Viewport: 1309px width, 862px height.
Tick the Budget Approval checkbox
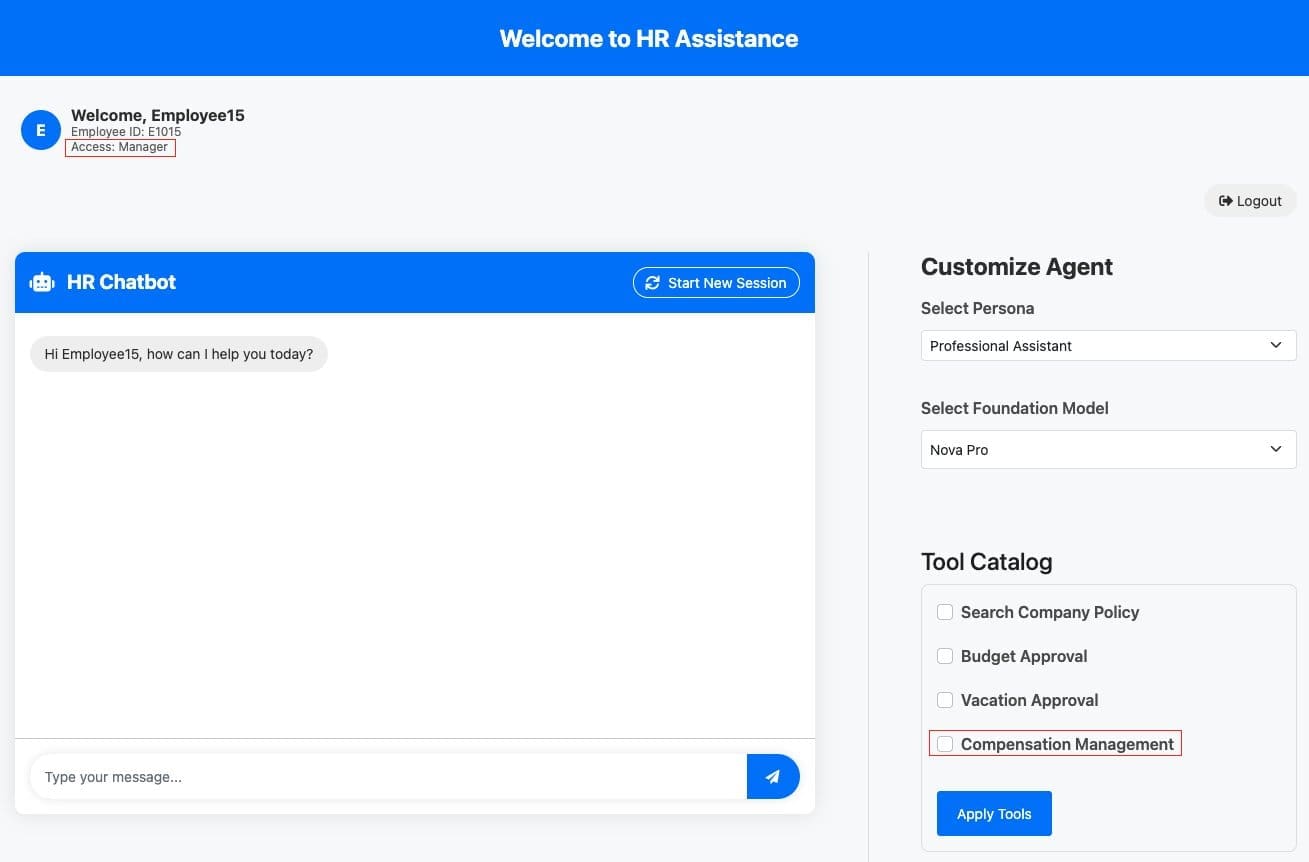(x=945, y=656)
